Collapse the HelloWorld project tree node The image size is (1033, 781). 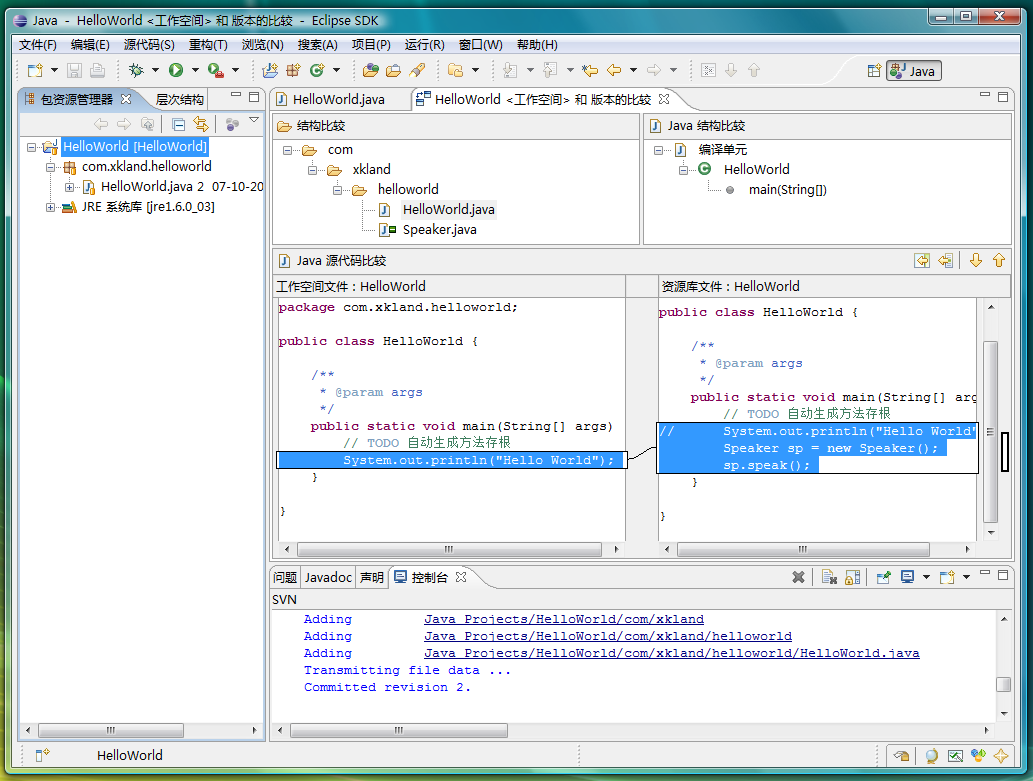[x=31, y=147]
